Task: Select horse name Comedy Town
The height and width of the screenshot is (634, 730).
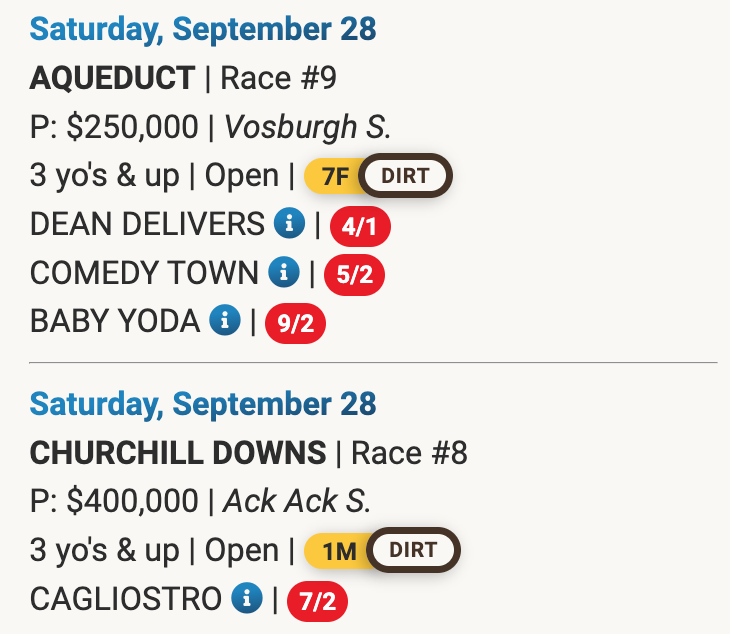Action: tap(144, 272)
